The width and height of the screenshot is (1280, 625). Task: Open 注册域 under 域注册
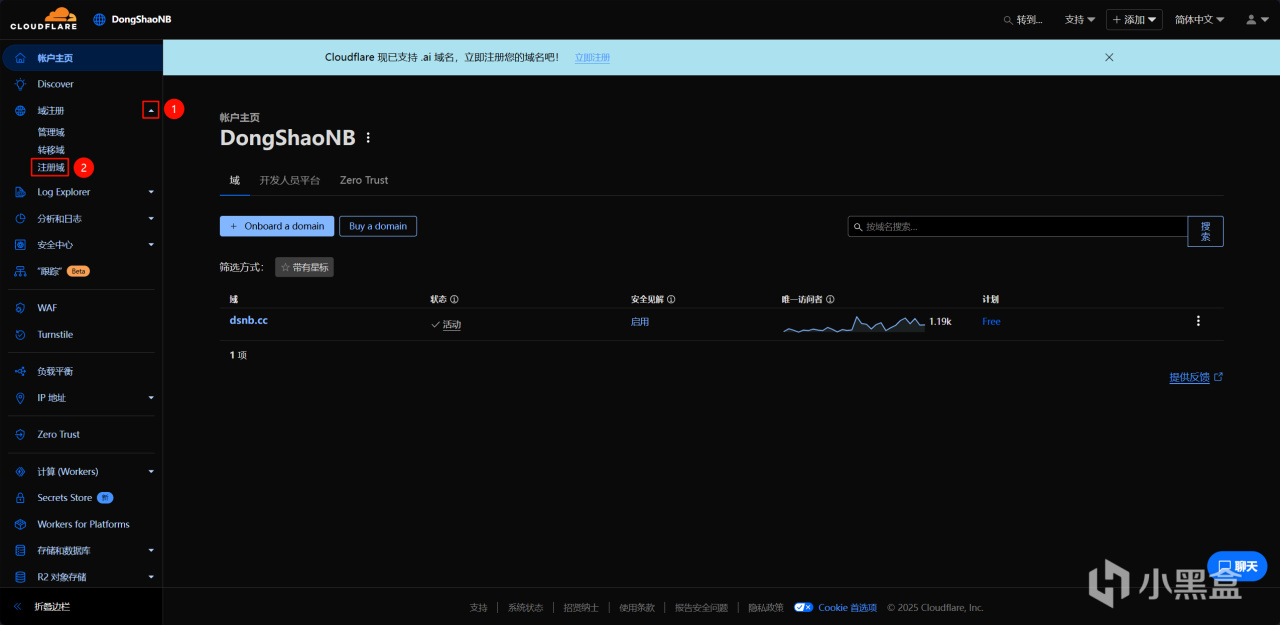tap(51, 168)
